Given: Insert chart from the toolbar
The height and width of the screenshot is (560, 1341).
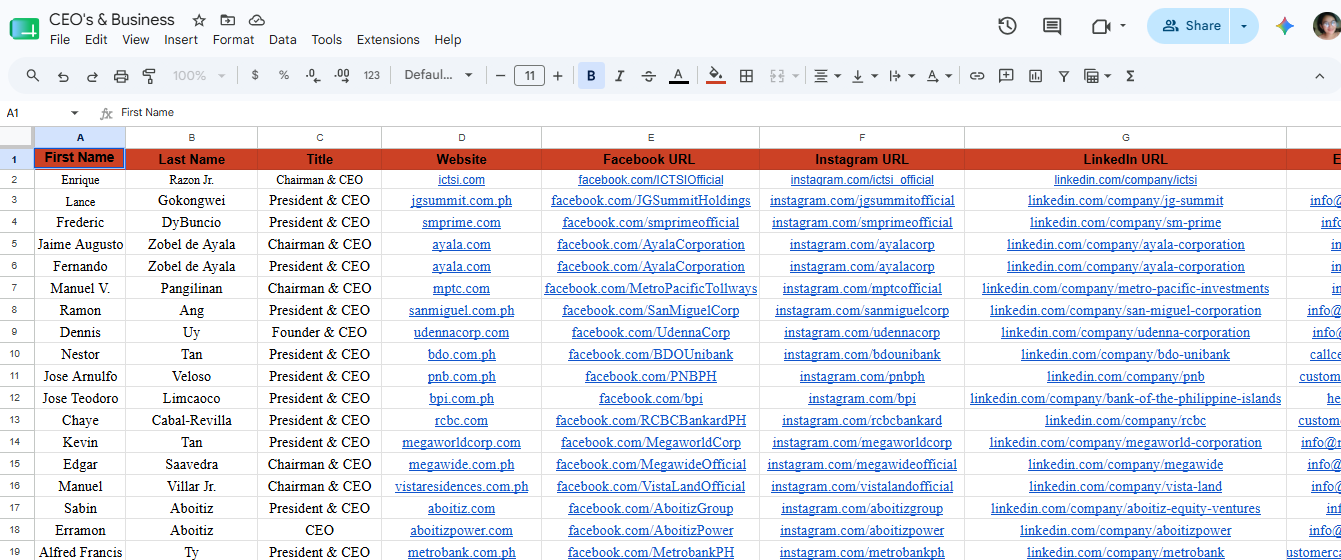Looking at the screenshot, I should pos(1035,76).
